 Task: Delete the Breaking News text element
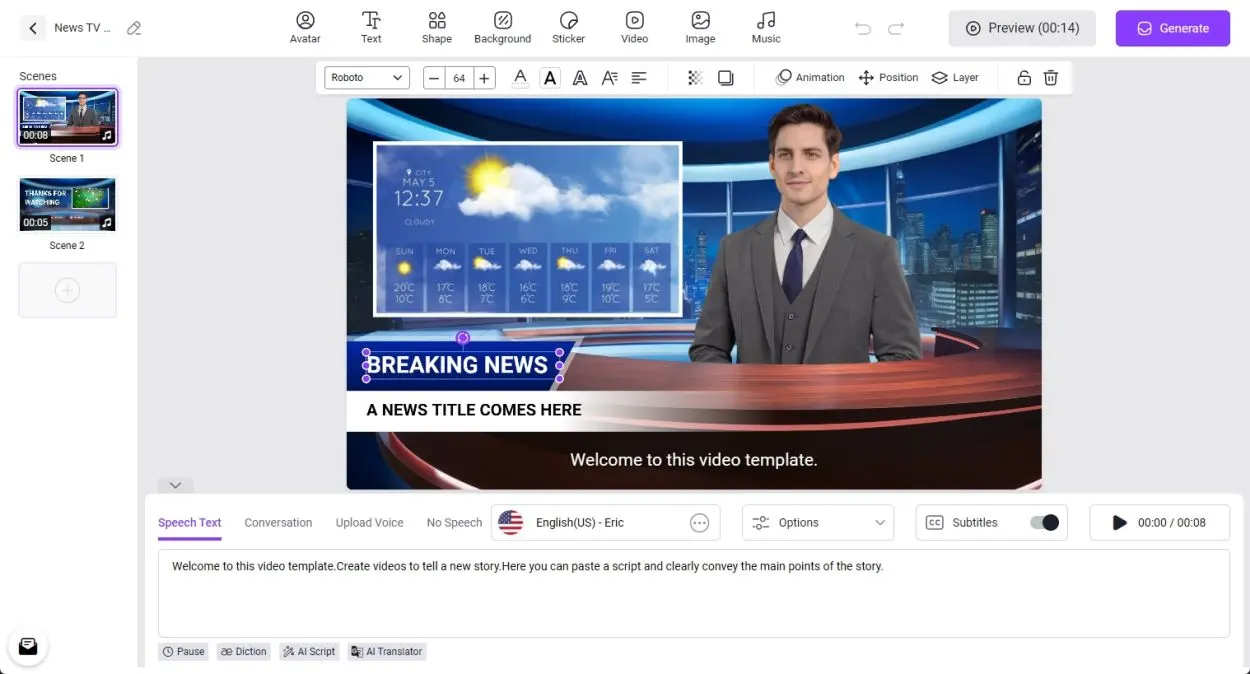point(1049,77)
